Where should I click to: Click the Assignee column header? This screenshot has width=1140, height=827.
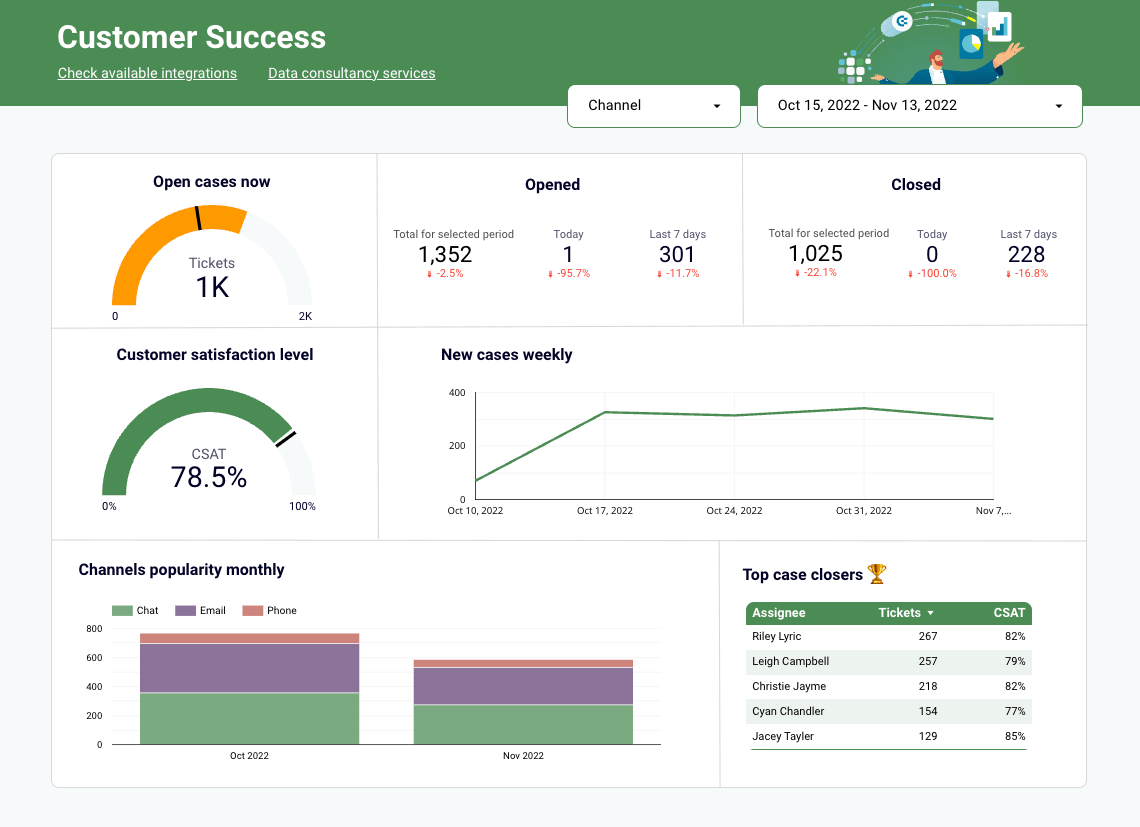779,613
